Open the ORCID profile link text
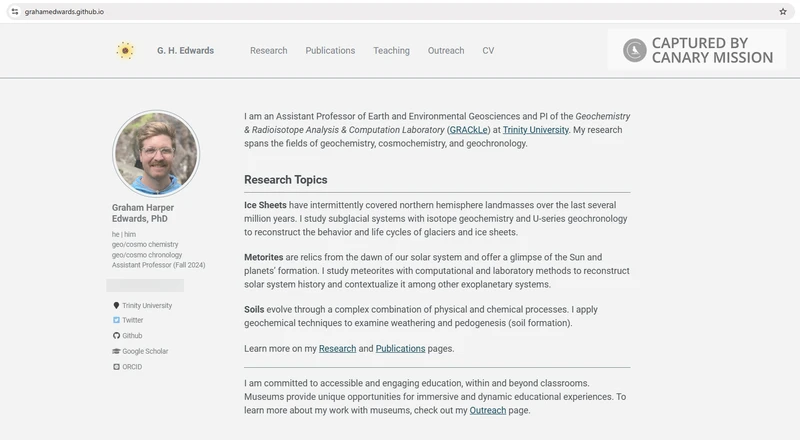This screenshot has width=800, height=440. [x=132, y=366]
